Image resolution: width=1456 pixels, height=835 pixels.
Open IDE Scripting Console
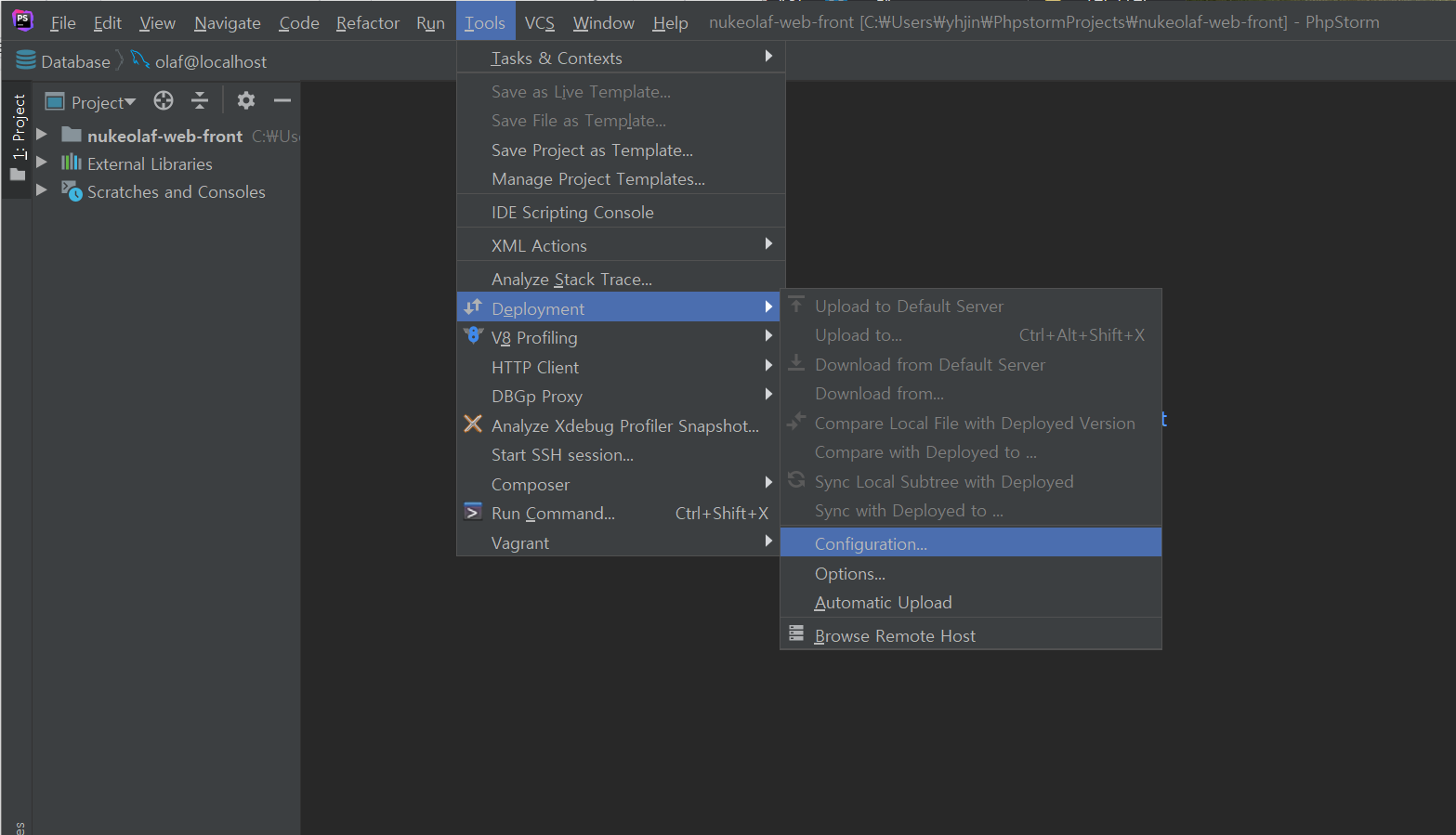coord(621,212)
